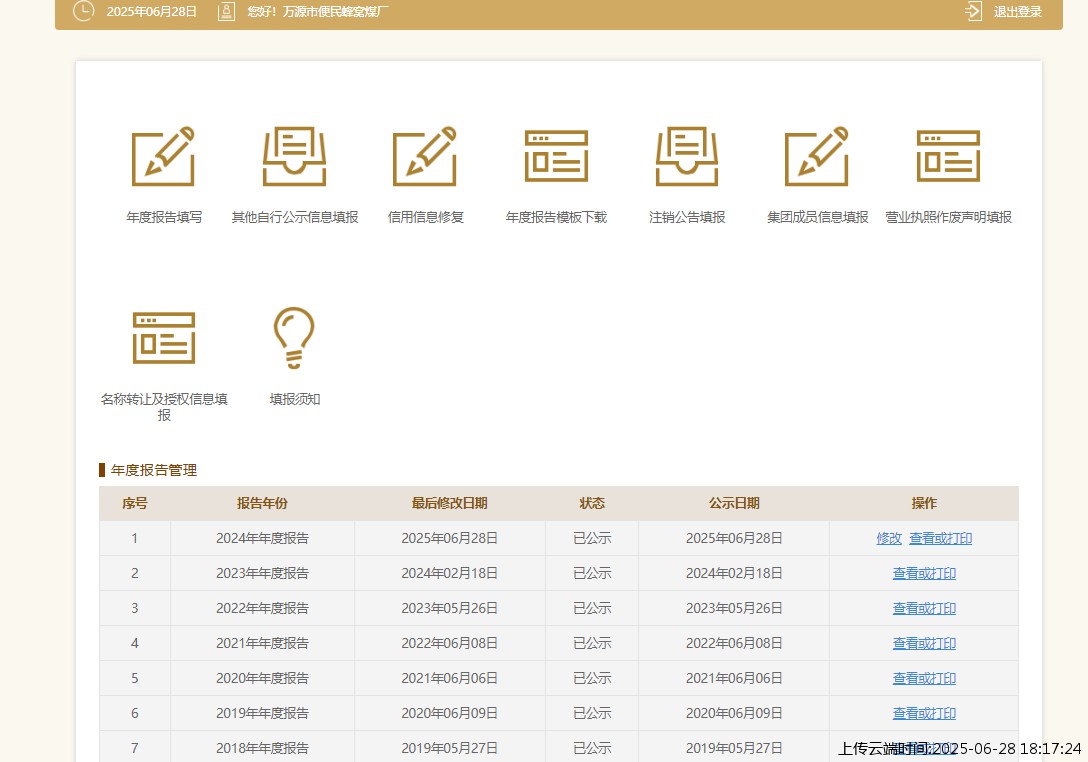Click the 2024年年度报告 cell
The width and height of the screenshot is (1088, 762).
coord(262,539)
